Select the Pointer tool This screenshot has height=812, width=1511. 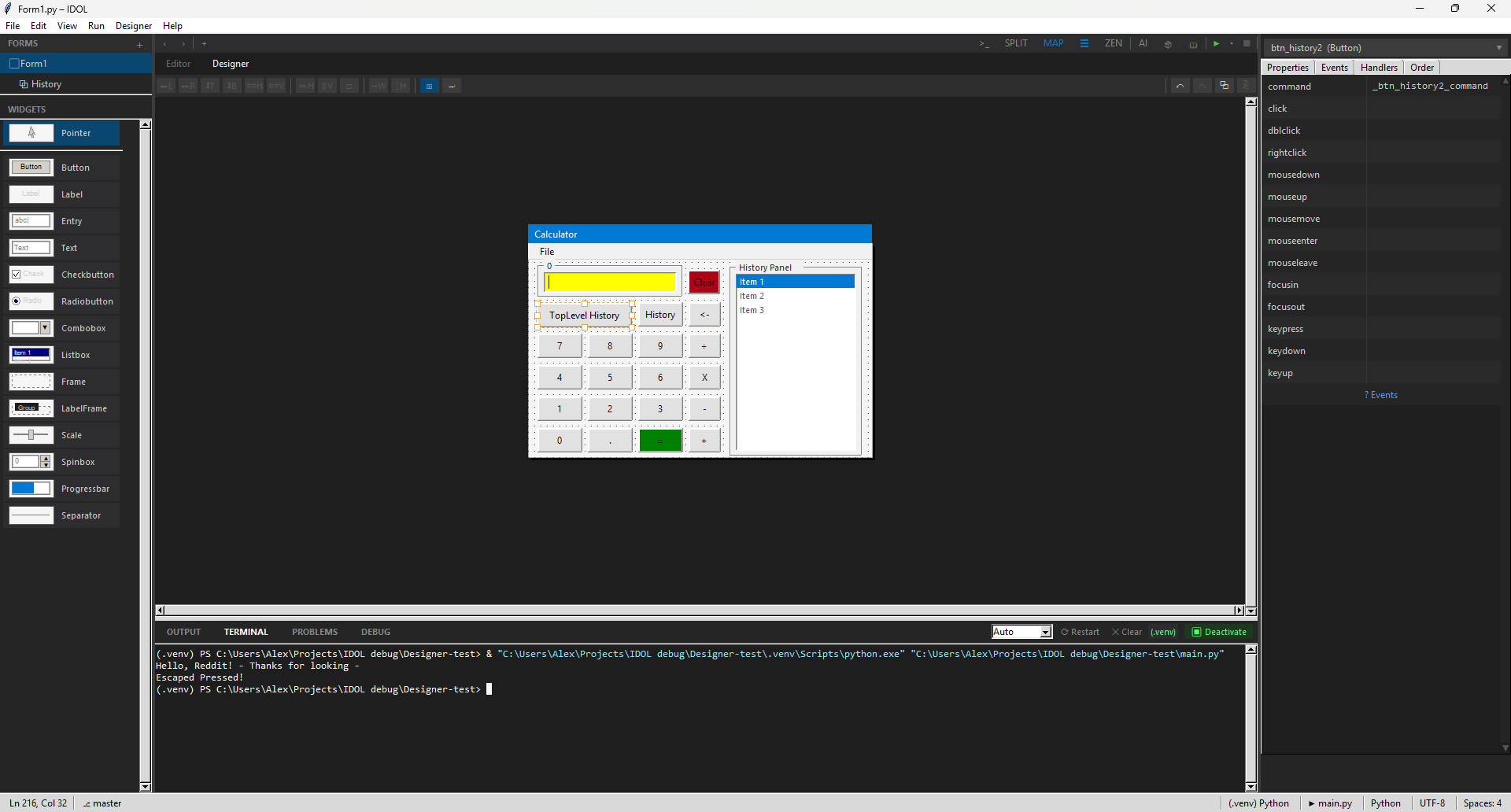point(63,133)
